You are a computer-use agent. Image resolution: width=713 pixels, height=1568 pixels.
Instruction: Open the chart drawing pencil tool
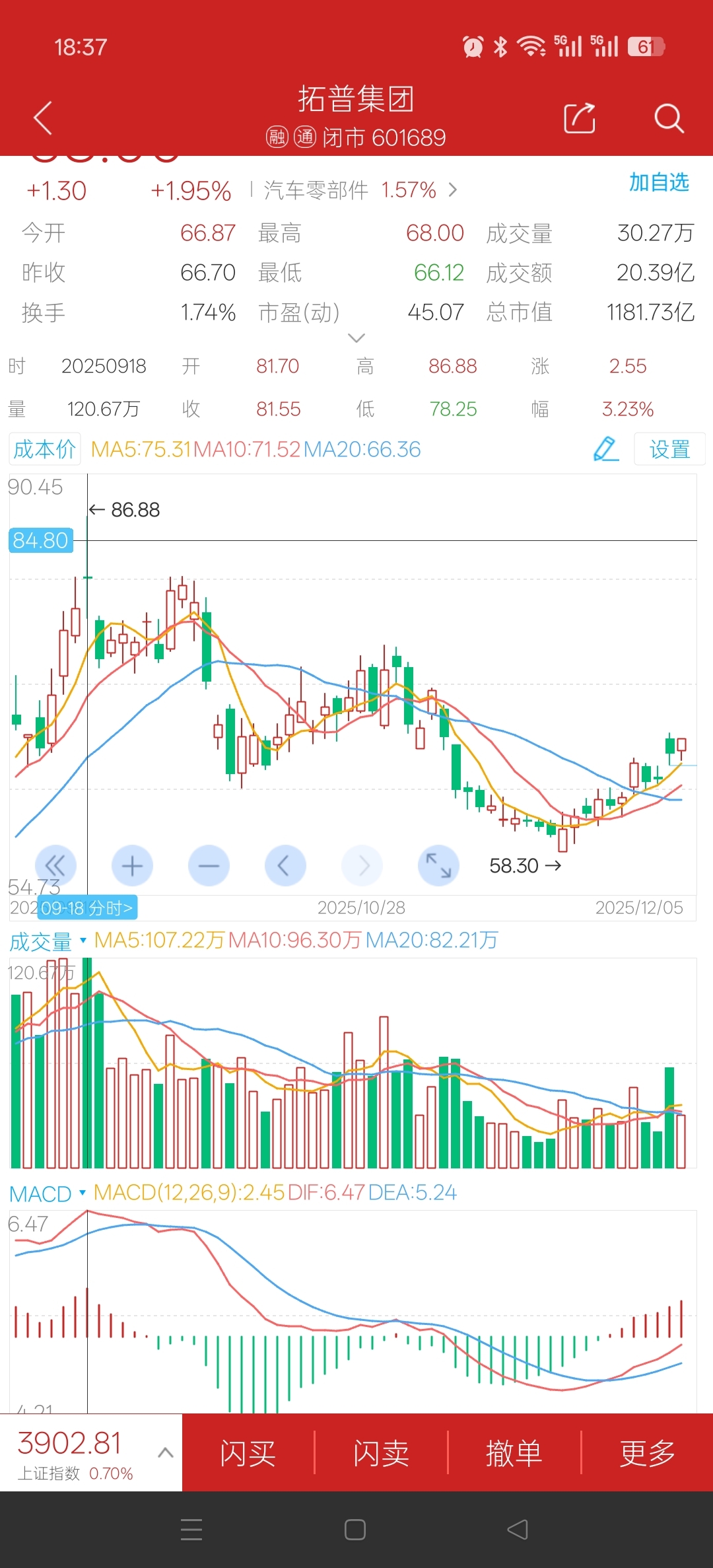tap(605, 449)
